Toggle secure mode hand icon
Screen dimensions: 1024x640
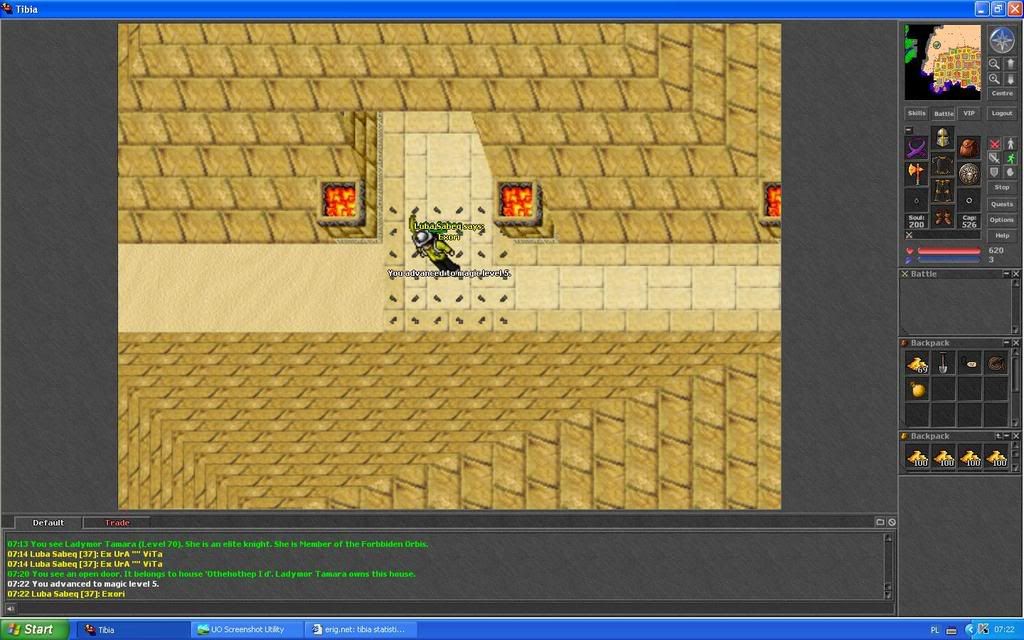pyautogui.click(x=1010, y=172)
